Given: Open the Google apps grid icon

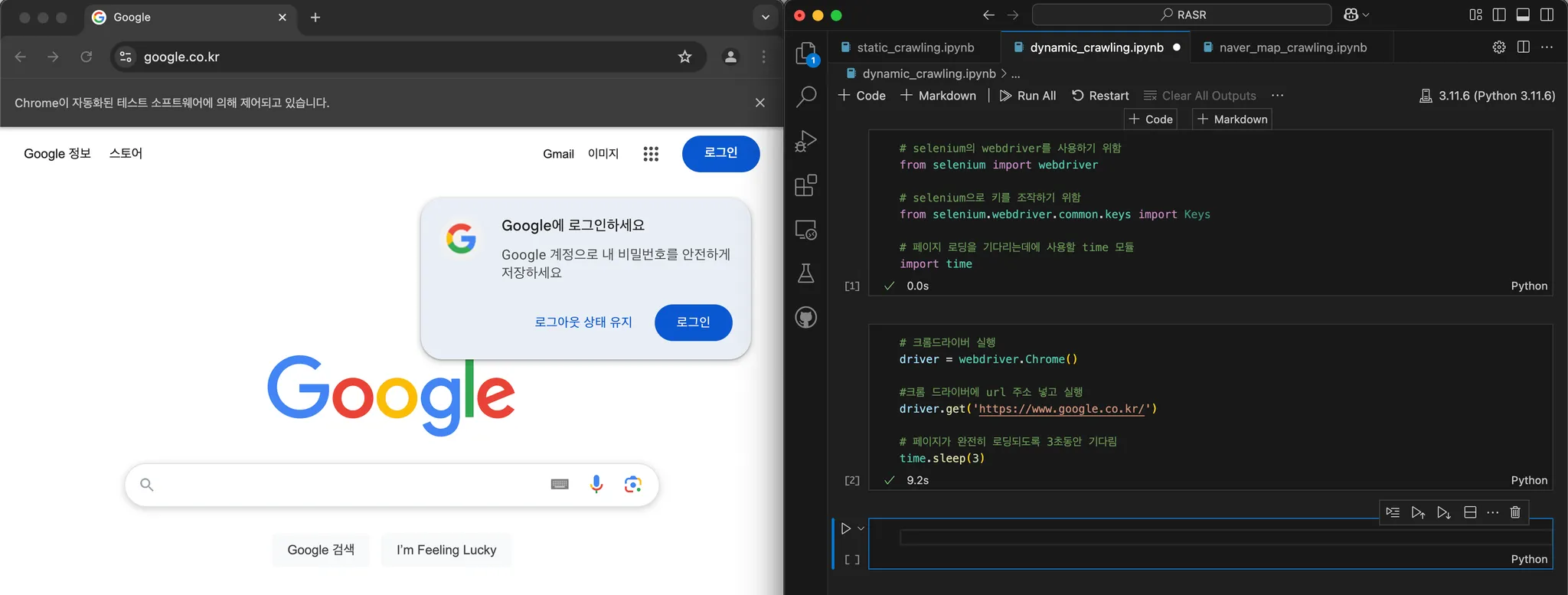Looking at the screenshot, I should [651, 154].
